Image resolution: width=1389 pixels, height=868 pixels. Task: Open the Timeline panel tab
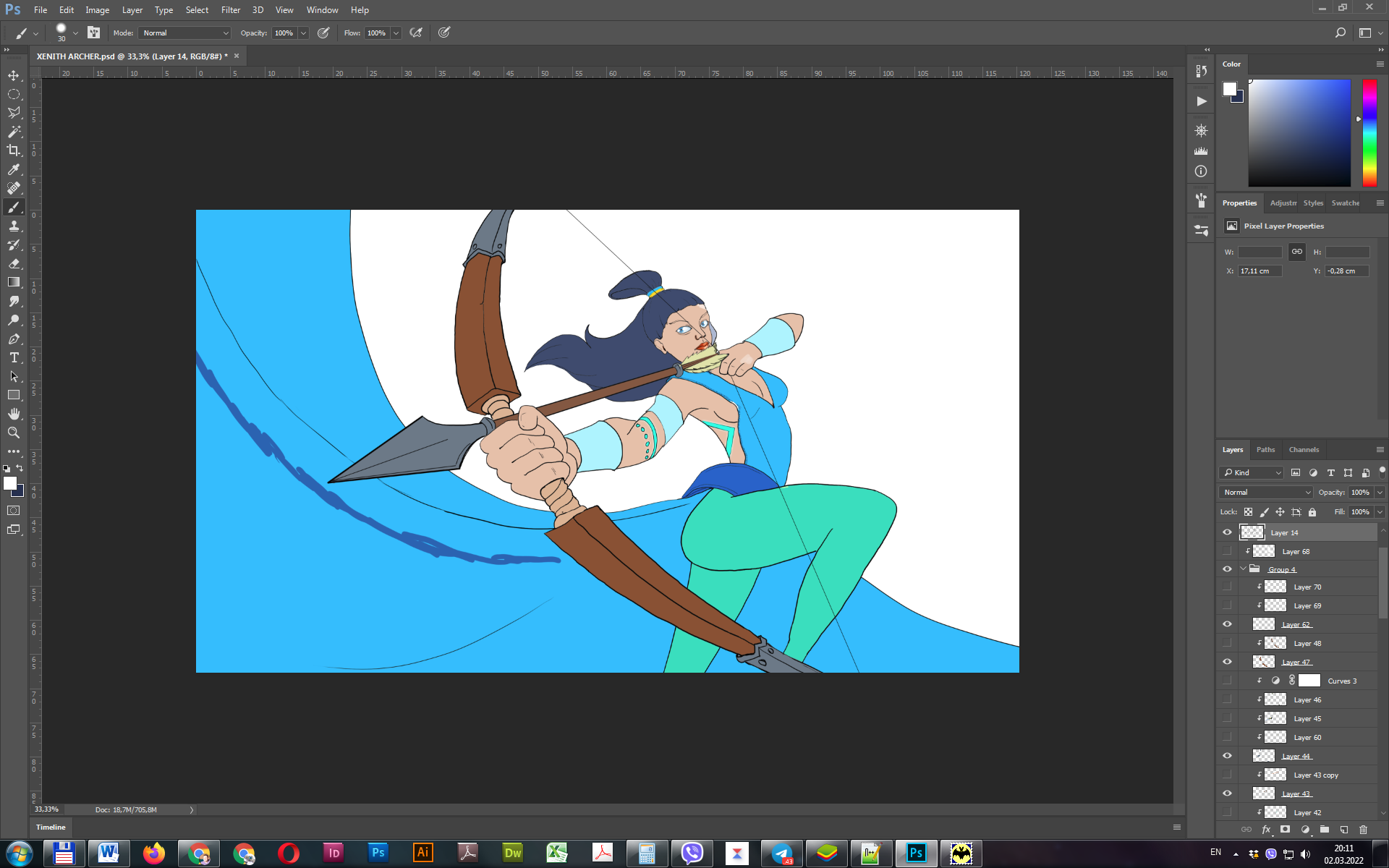tap(51, 827)
